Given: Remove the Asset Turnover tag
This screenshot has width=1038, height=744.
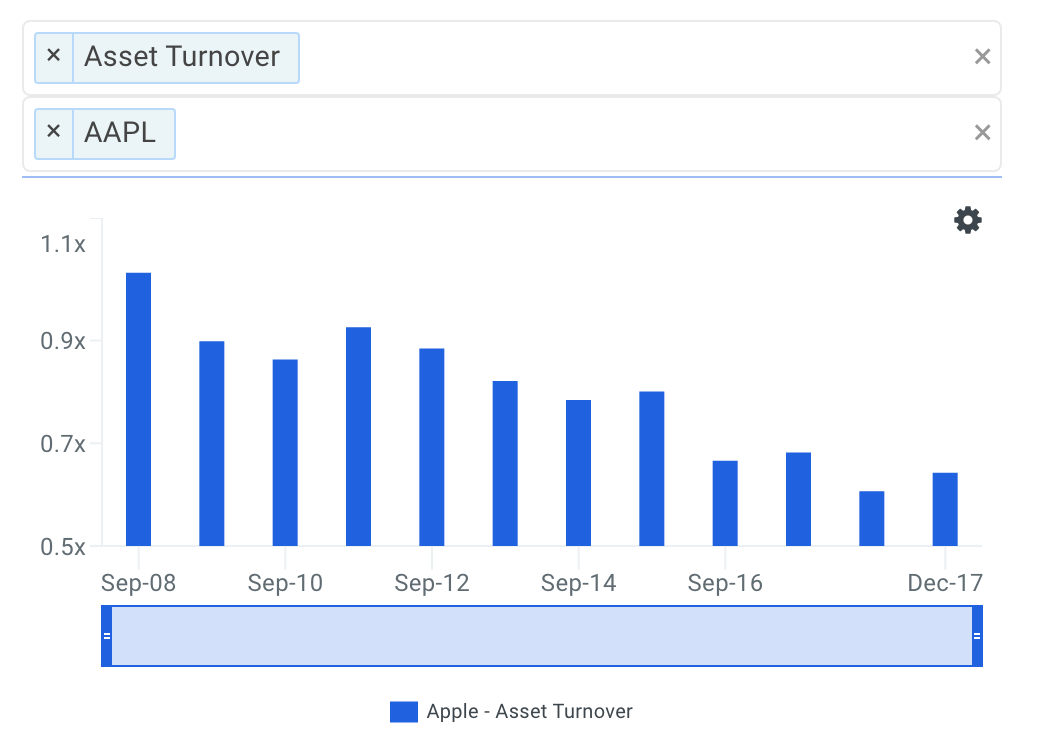Looking at the screenshot, I should (x=54, y=58).
